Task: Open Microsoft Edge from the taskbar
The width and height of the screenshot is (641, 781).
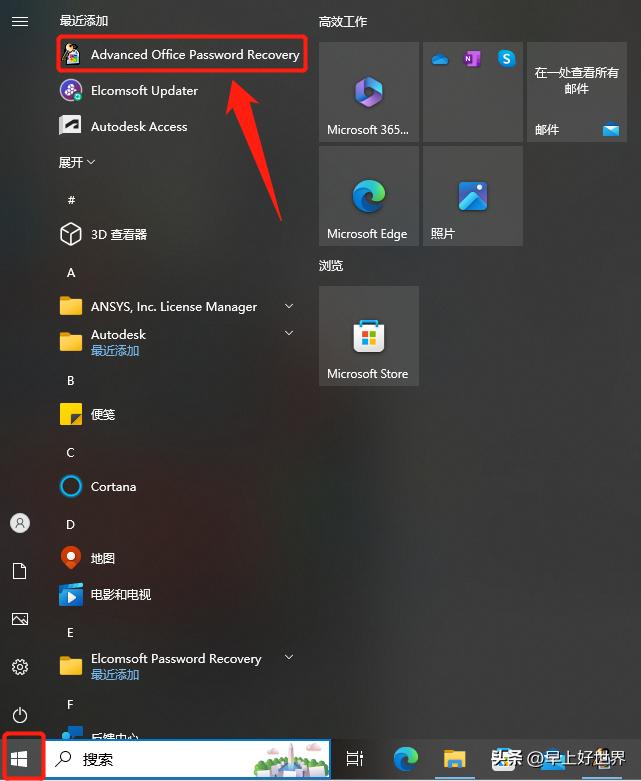Action: pyautogui.click(x=406, y=759)
